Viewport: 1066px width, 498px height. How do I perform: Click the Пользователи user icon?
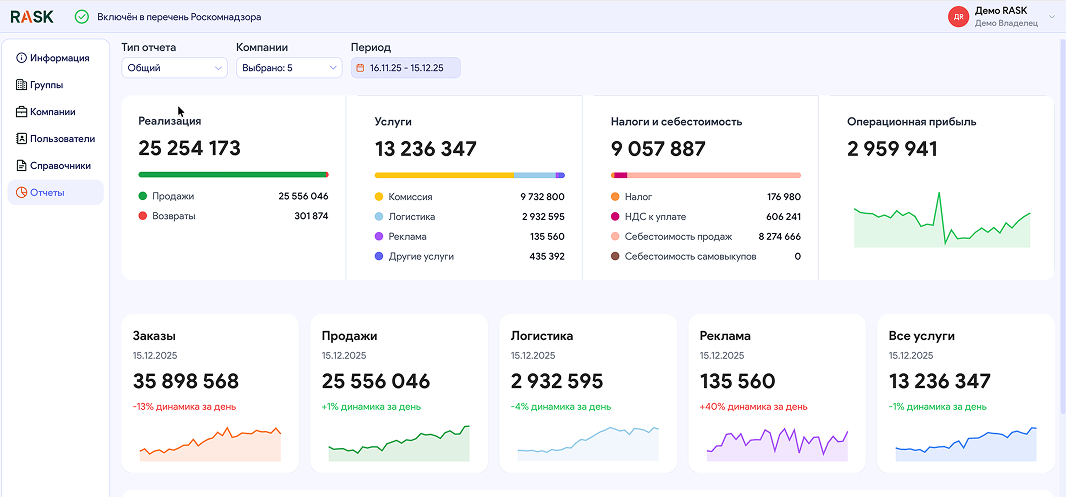click(21, 139)
